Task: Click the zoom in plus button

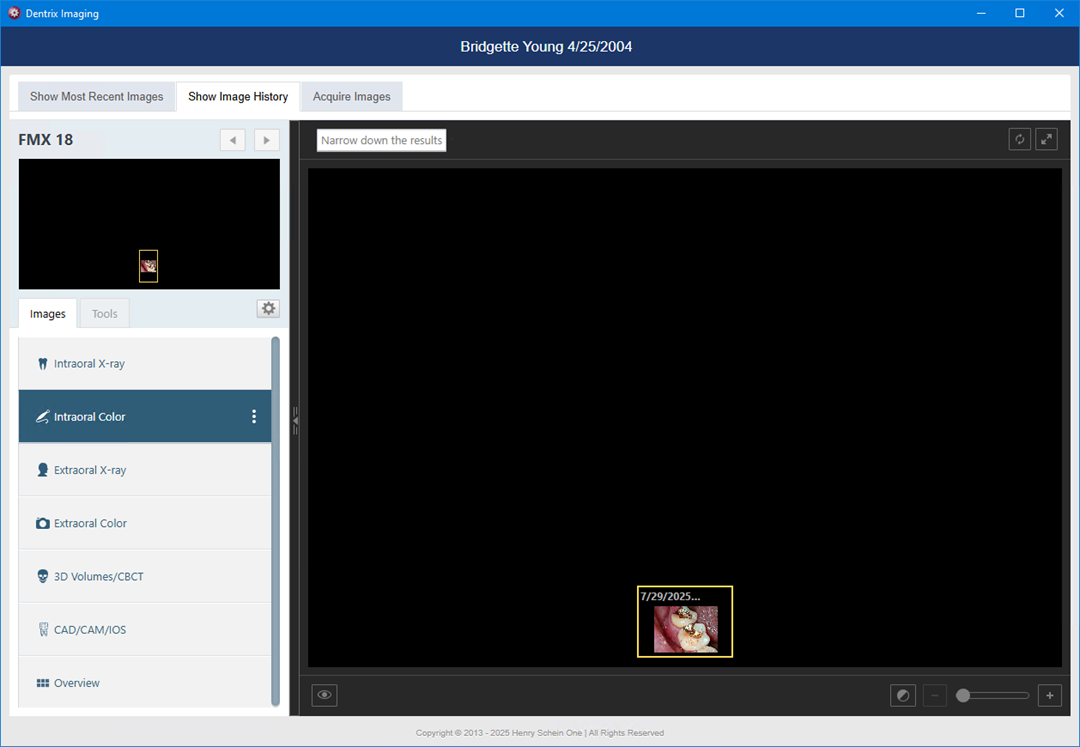Action: 1050,695
